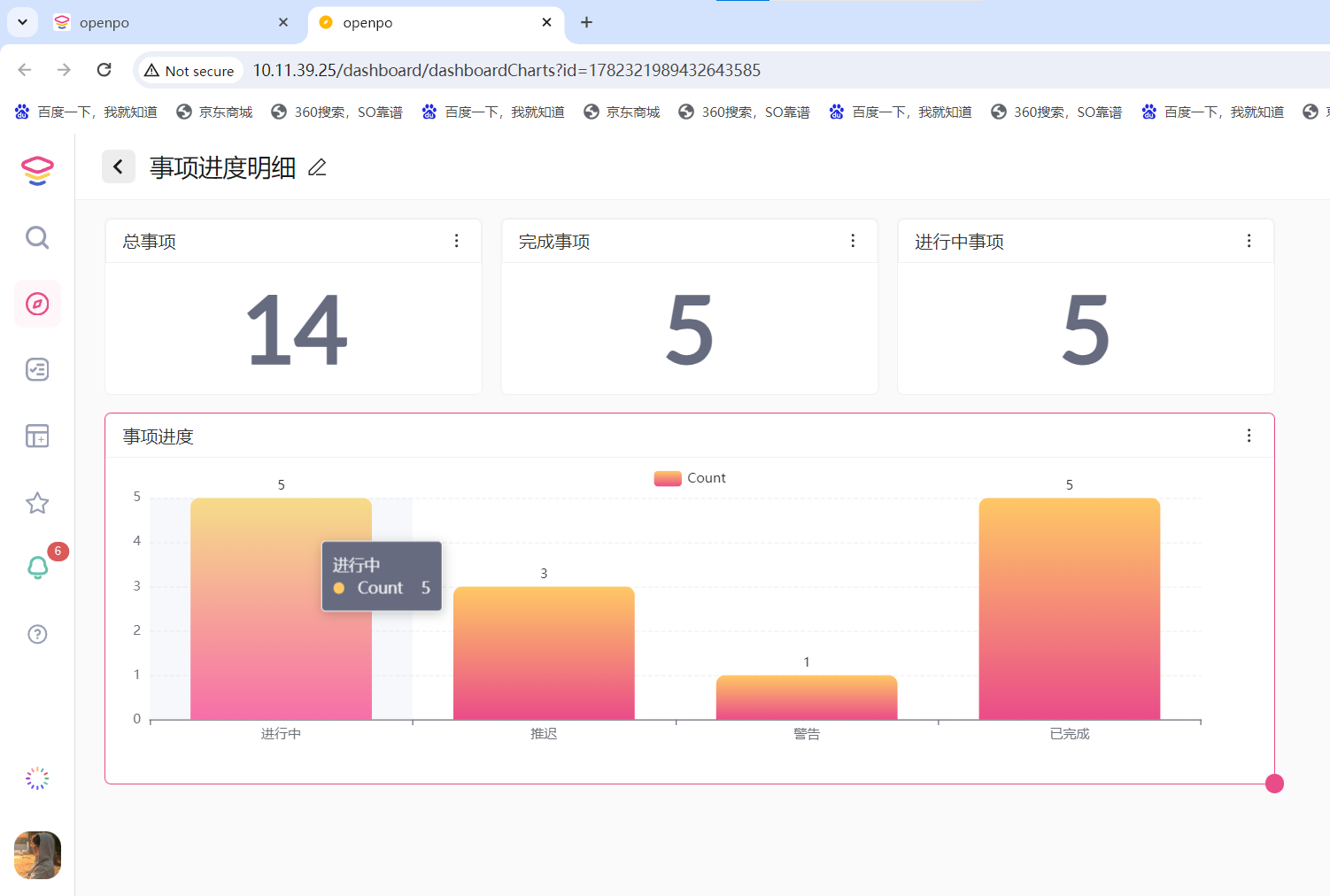Viewport: 1330px width, 896px height.
Task: Open the 完成事项 card options menu
Action: point(853,241)
